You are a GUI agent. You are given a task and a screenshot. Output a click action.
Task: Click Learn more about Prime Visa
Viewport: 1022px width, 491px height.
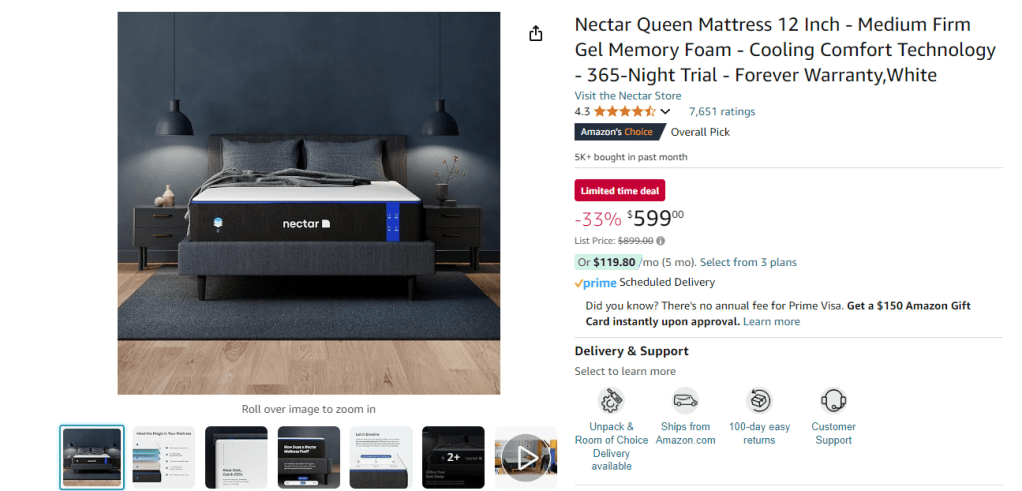pos(771,321)
